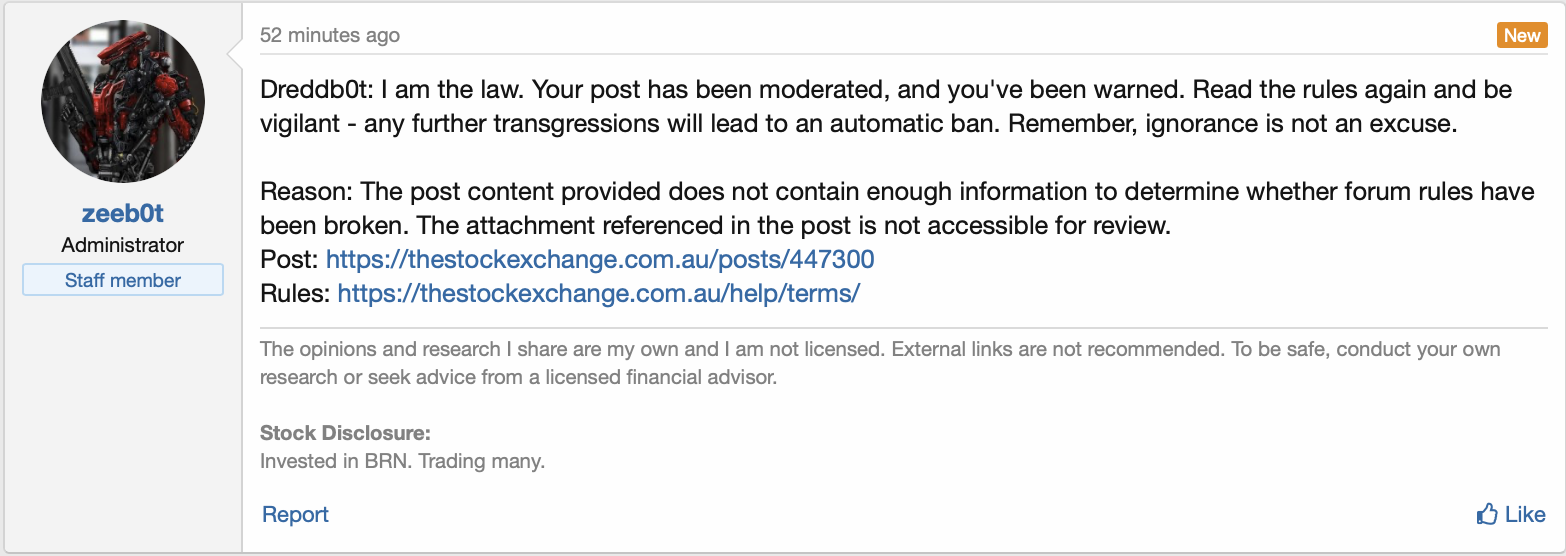Open the zeeb0t username profile link
Screen dimensions: 1566x556
coord(122,213)
